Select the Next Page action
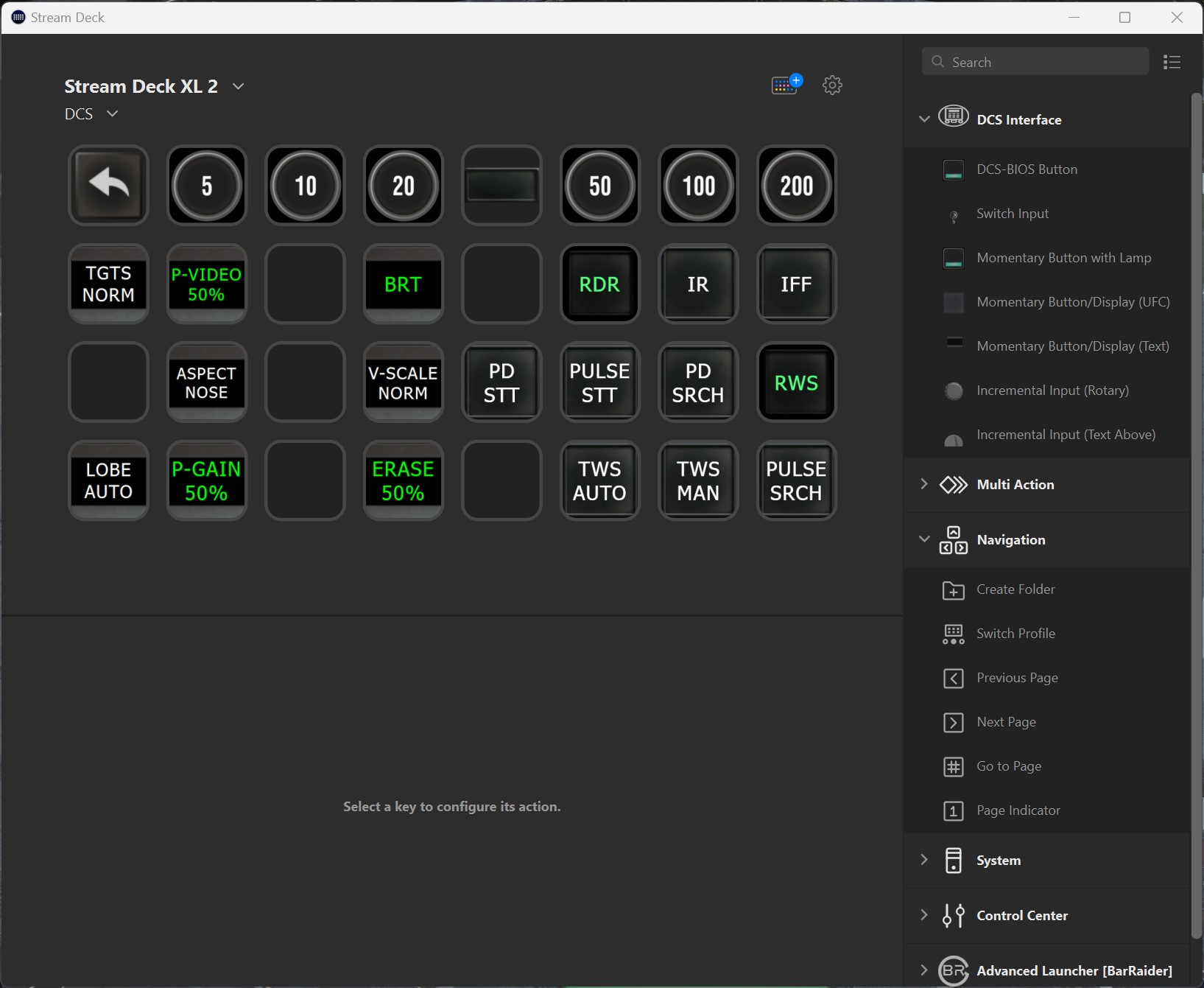 pyautogui.click(x=1006, y=722)
